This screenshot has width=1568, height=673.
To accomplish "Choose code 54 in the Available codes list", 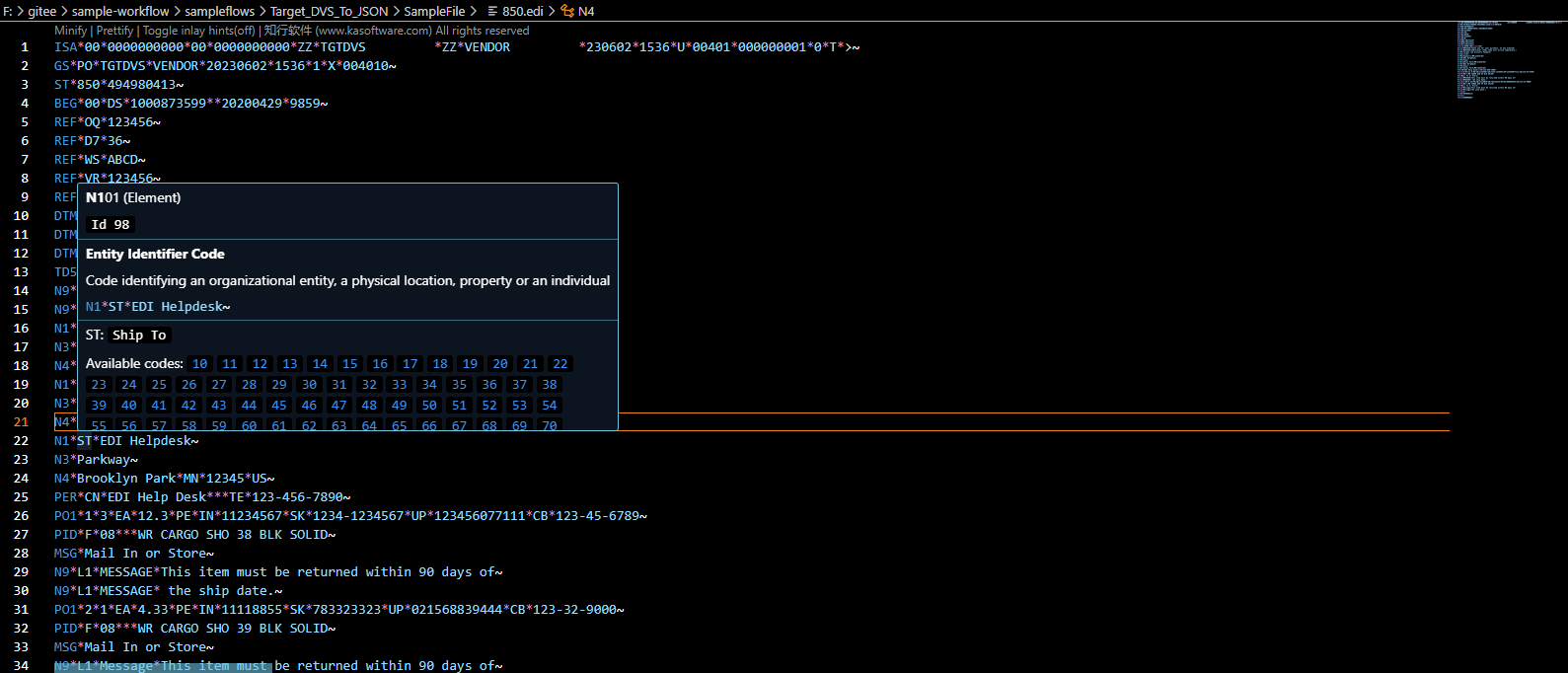I will coord(550,406).
